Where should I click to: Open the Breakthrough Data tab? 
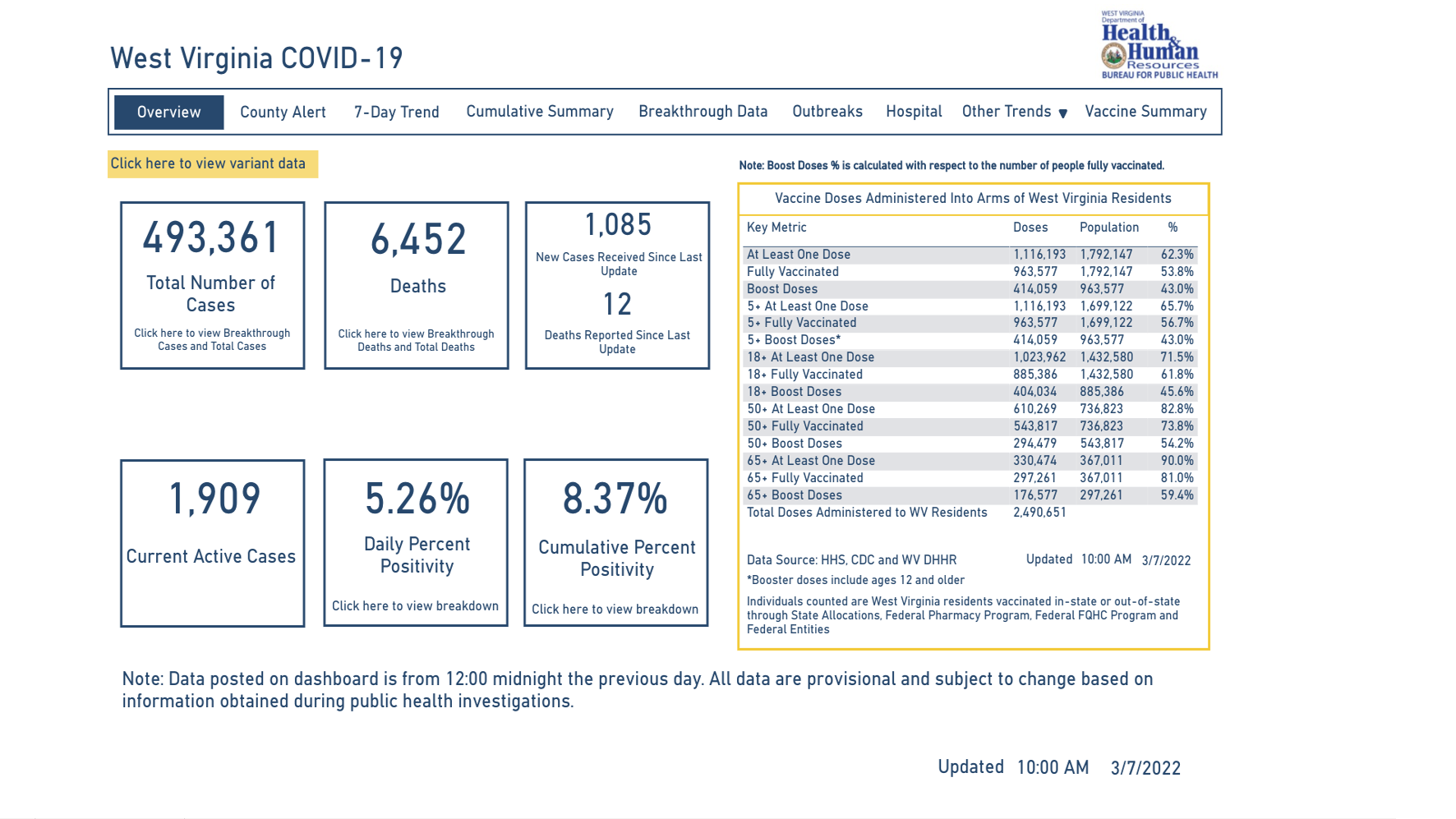pos(703,112)
